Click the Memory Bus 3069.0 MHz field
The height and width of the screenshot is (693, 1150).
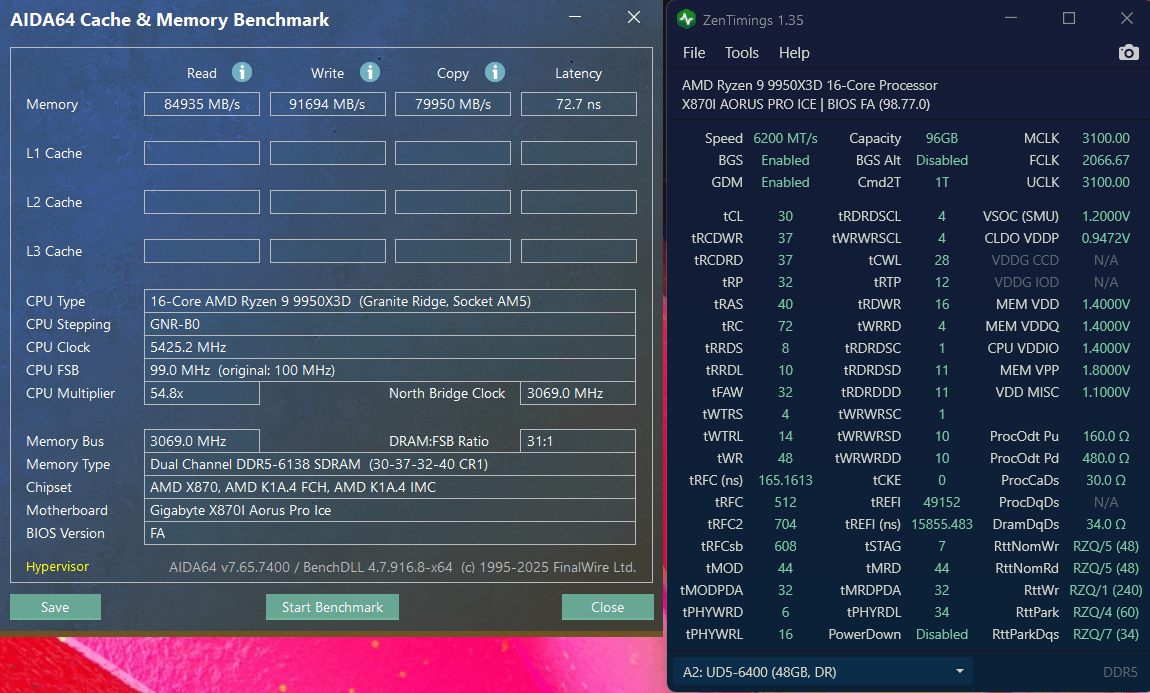pos(202,441)
